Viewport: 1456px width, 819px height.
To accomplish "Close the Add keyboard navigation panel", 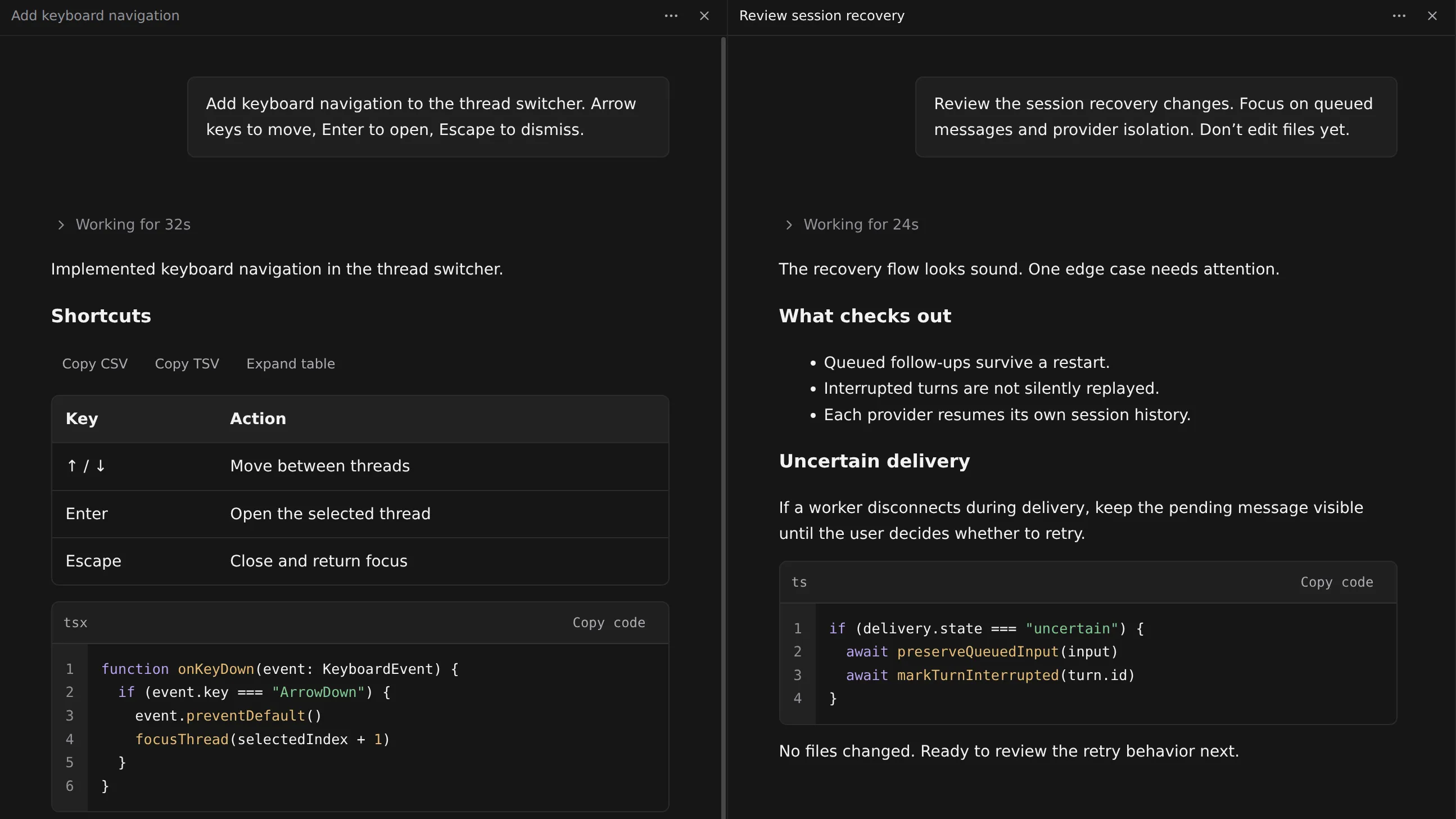I will (704, 16).
